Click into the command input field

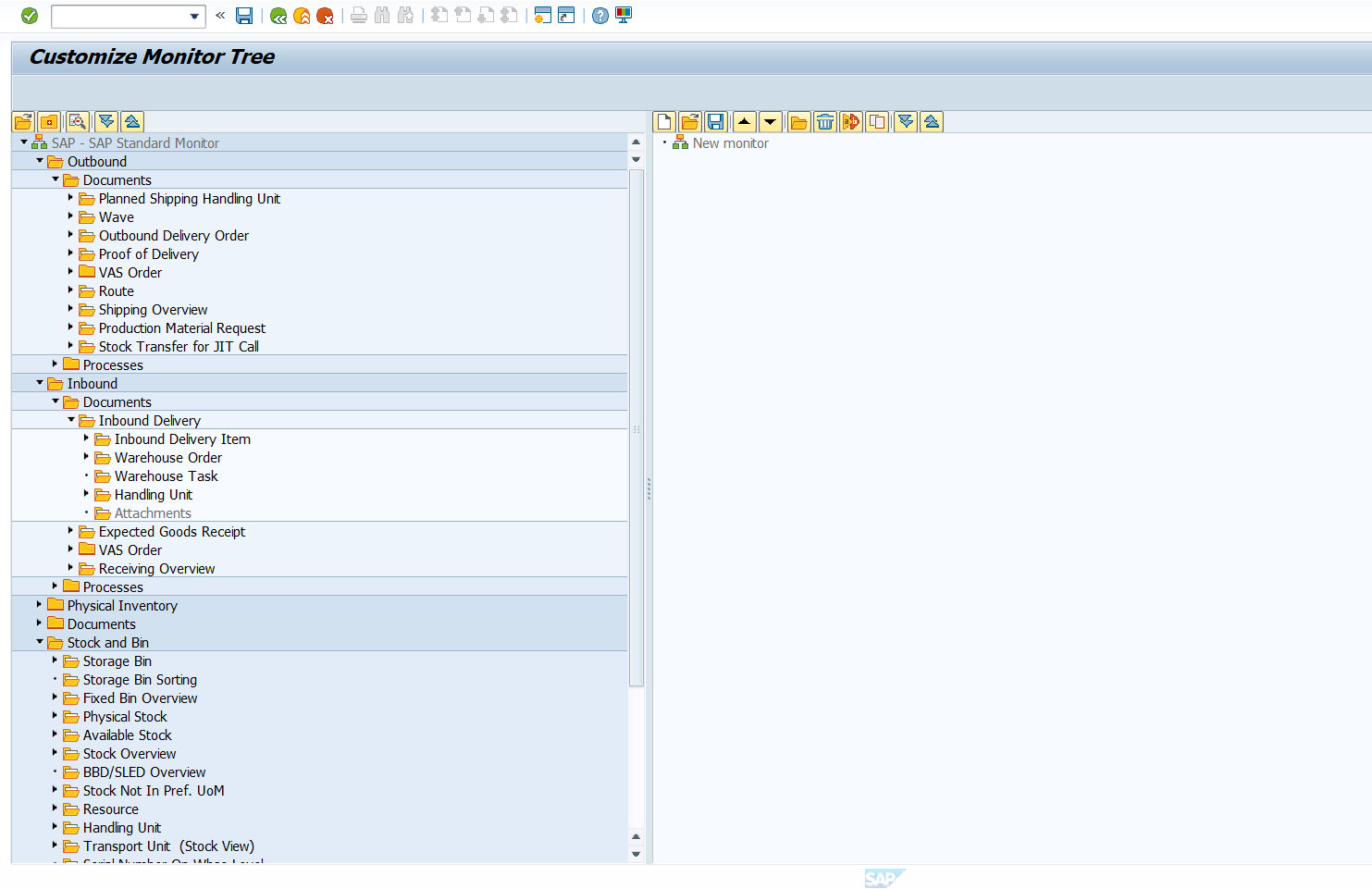coord(120,16)
